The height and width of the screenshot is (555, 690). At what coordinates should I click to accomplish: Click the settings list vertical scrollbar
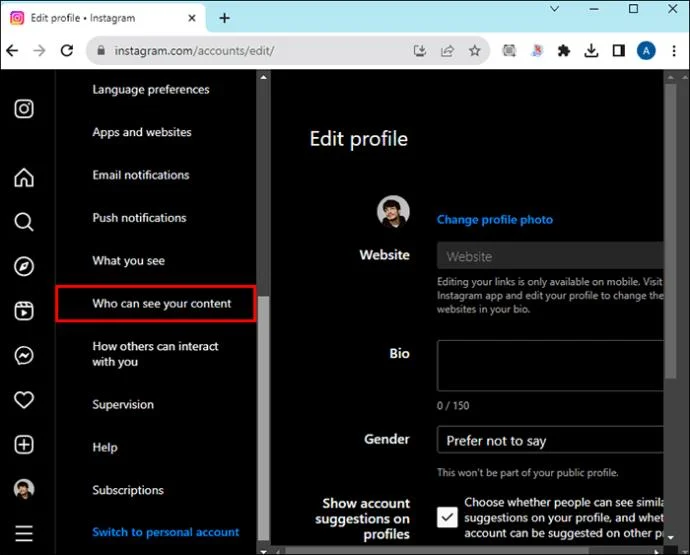262,400
